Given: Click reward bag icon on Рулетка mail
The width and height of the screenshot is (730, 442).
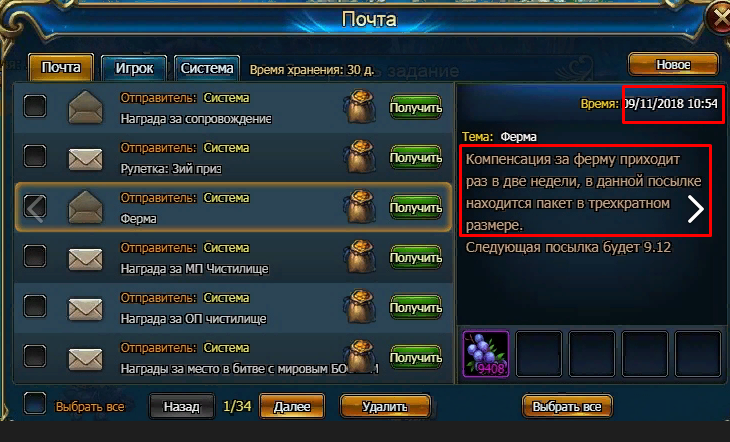Looking at the screenshot, I should (359, 156).
